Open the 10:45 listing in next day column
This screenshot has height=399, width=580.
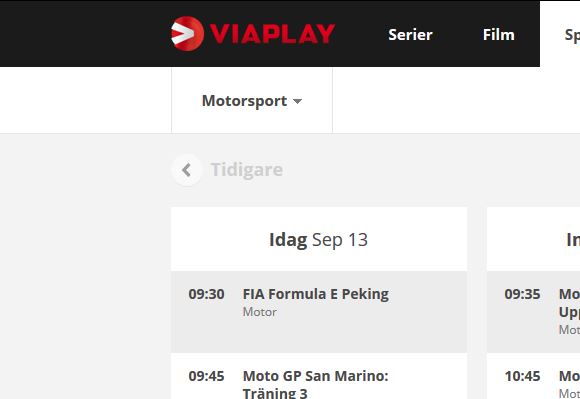click(x=533, y=376)
